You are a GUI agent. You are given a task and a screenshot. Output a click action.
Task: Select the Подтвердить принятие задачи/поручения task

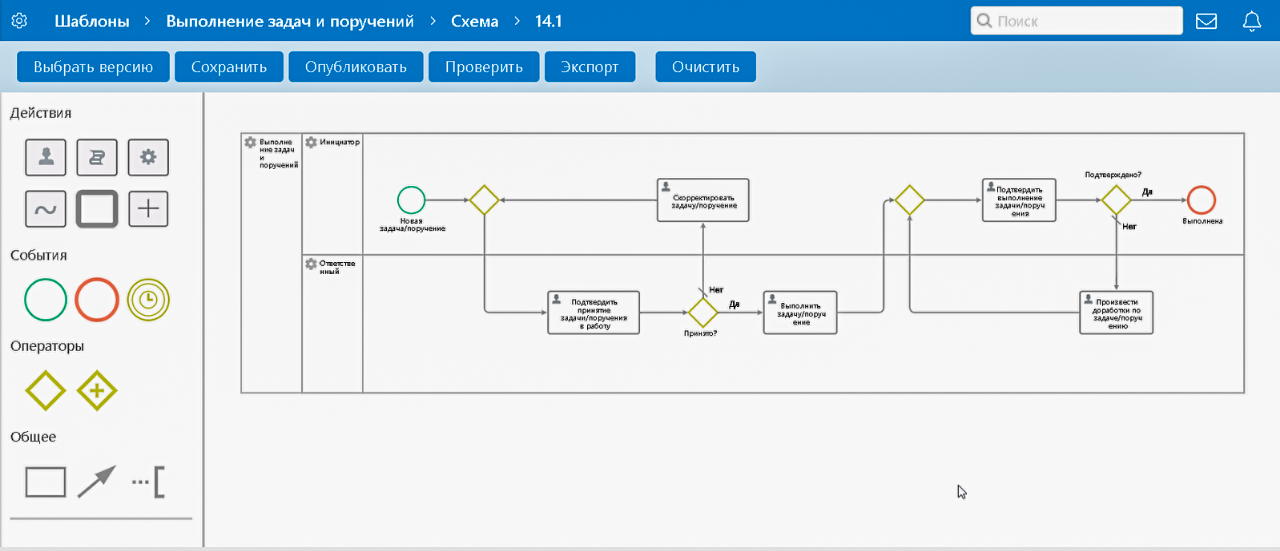pos(594,311)
